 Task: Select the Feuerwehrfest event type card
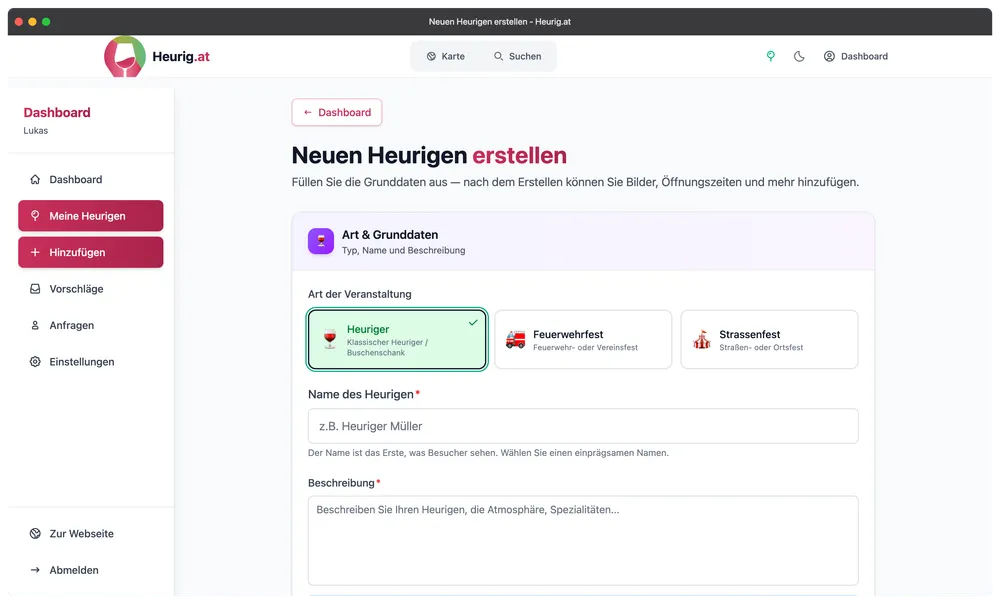pos(583,339)
